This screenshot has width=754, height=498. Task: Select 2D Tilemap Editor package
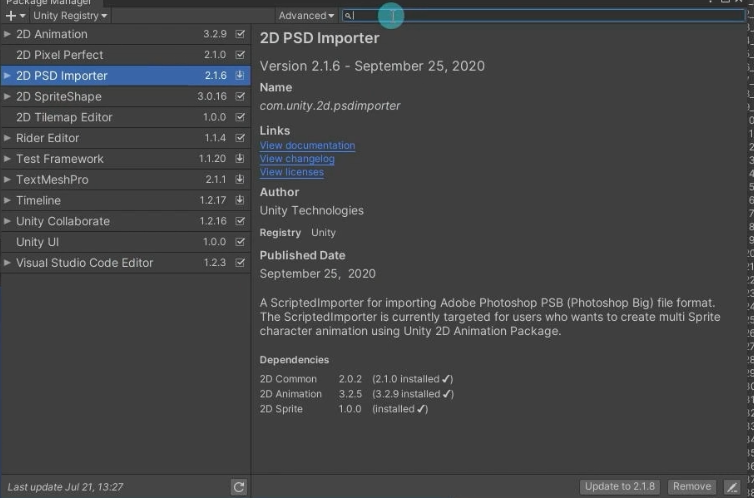(x=126, y=117)
